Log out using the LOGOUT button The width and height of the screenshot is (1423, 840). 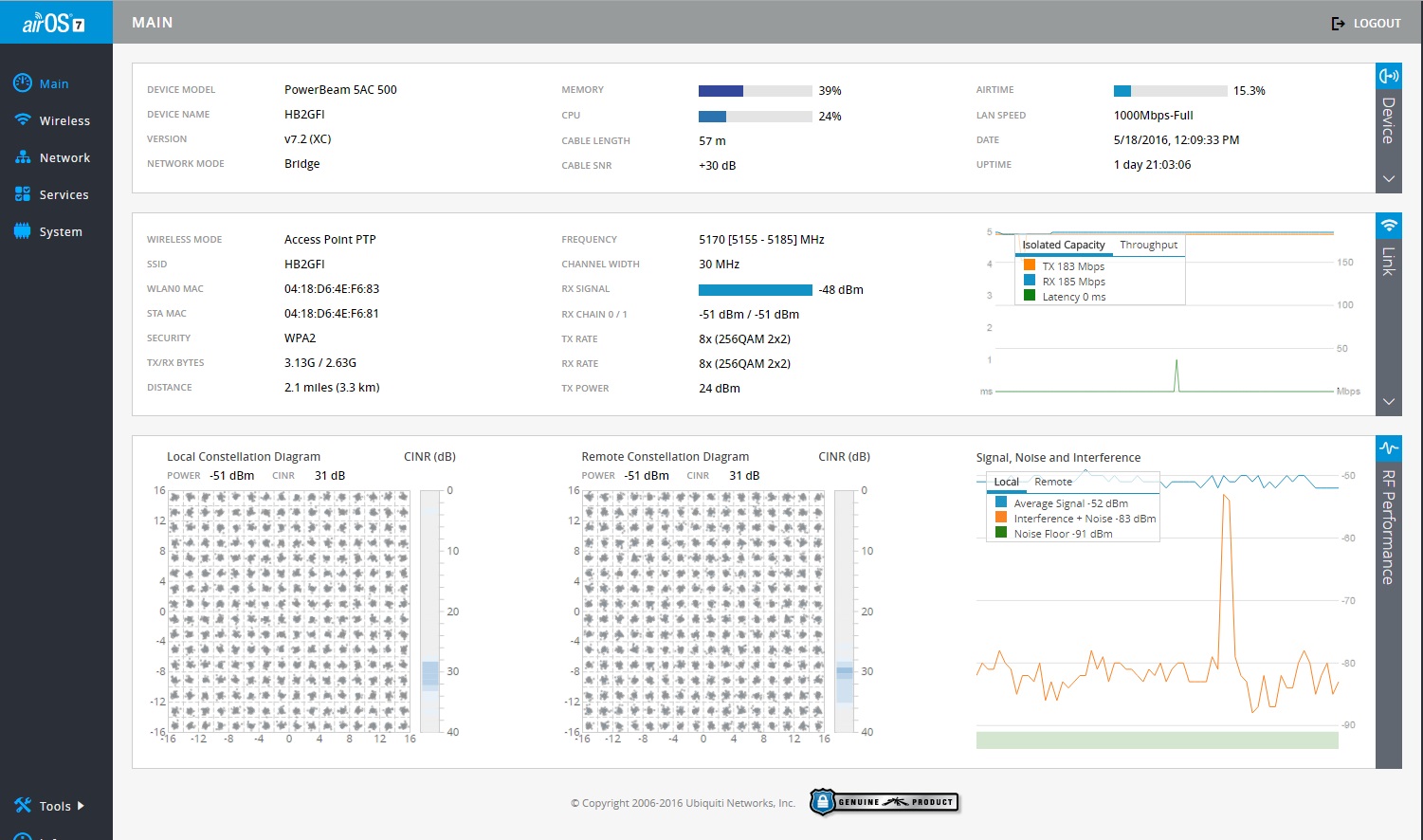click(1366, 23)
